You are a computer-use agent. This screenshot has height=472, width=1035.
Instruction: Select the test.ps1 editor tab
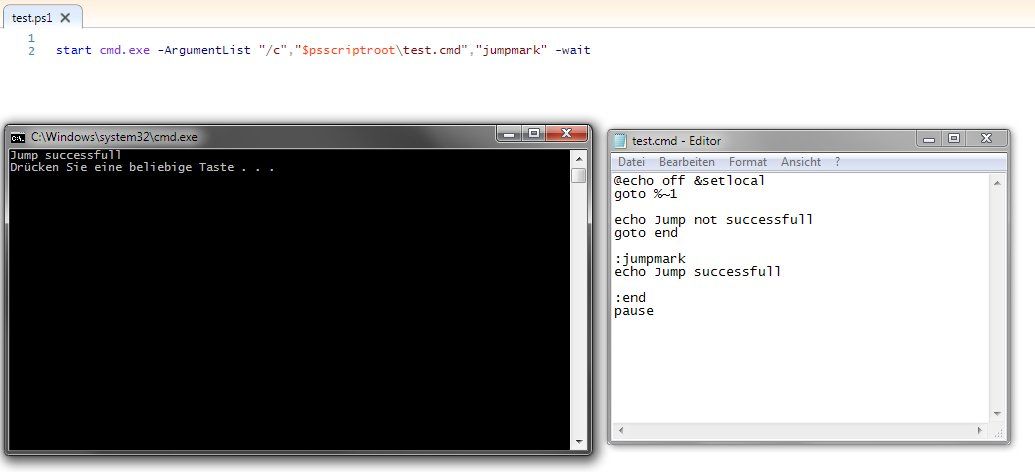pyautogui.click(x=41, y=18)
